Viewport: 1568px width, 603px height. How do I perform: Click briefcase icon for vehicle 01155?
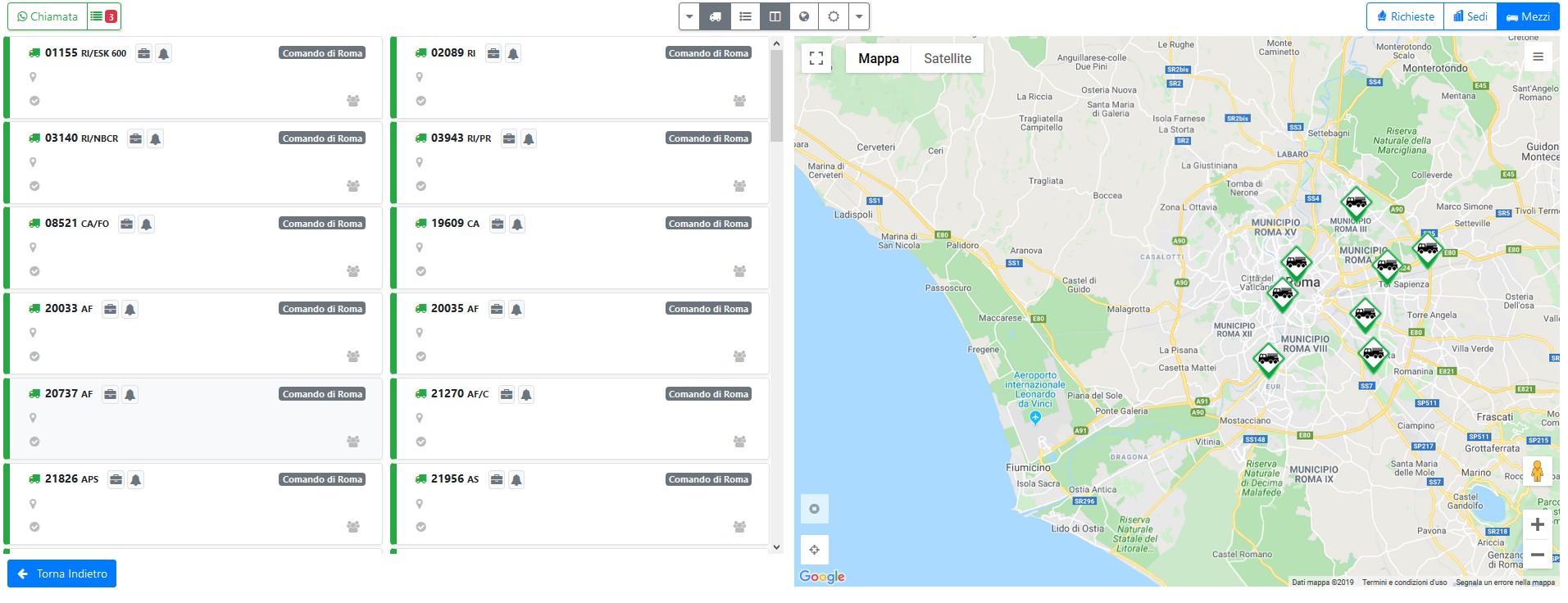[143, 53]
